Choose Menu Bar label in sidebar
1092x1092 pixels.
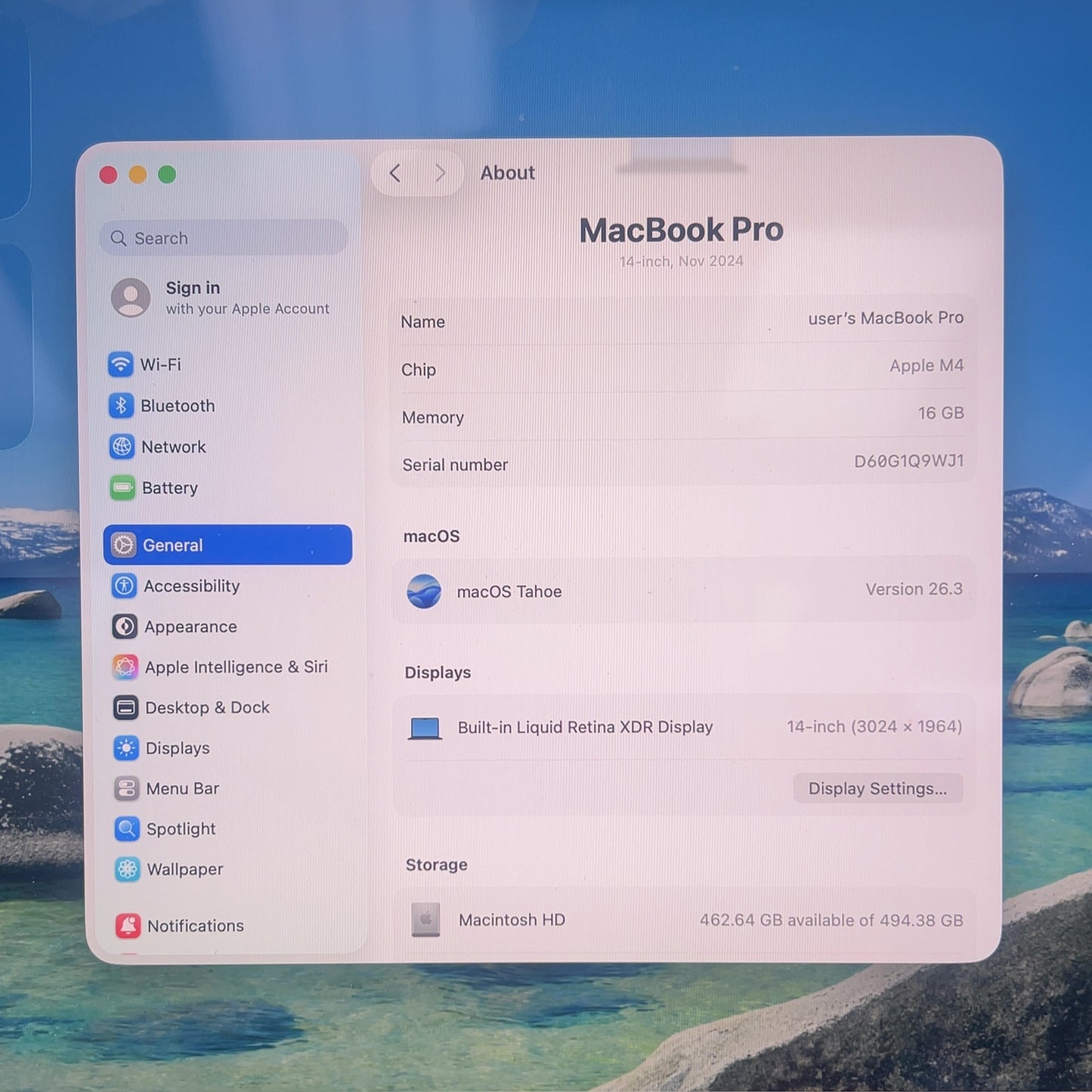click(183, 788)
